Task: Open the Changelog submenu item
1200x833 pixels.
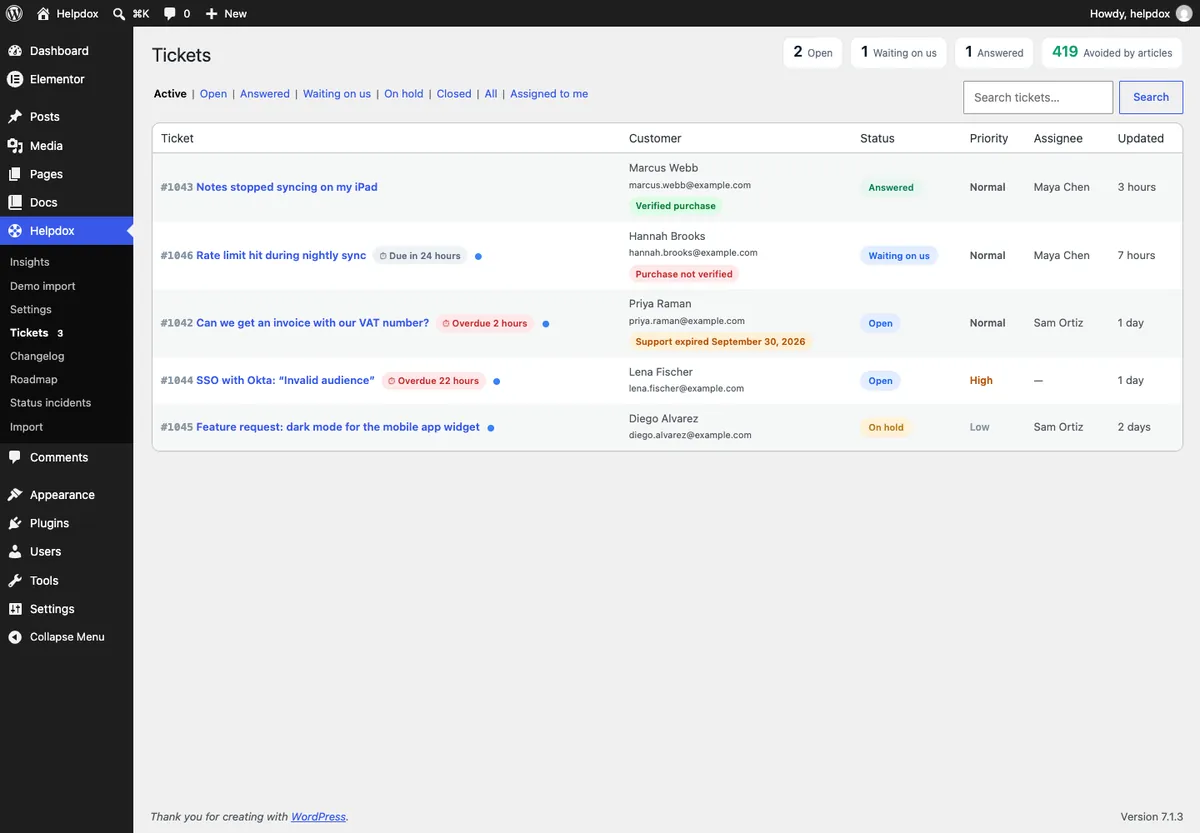Action: pyautogui.click(x=37, y=356)
